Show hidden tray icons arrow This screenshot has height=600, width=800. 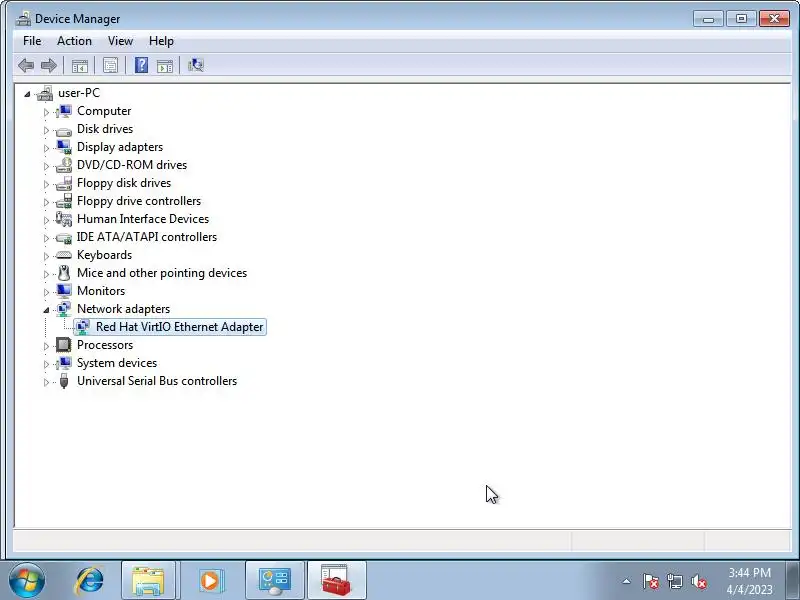coord(627,581)
